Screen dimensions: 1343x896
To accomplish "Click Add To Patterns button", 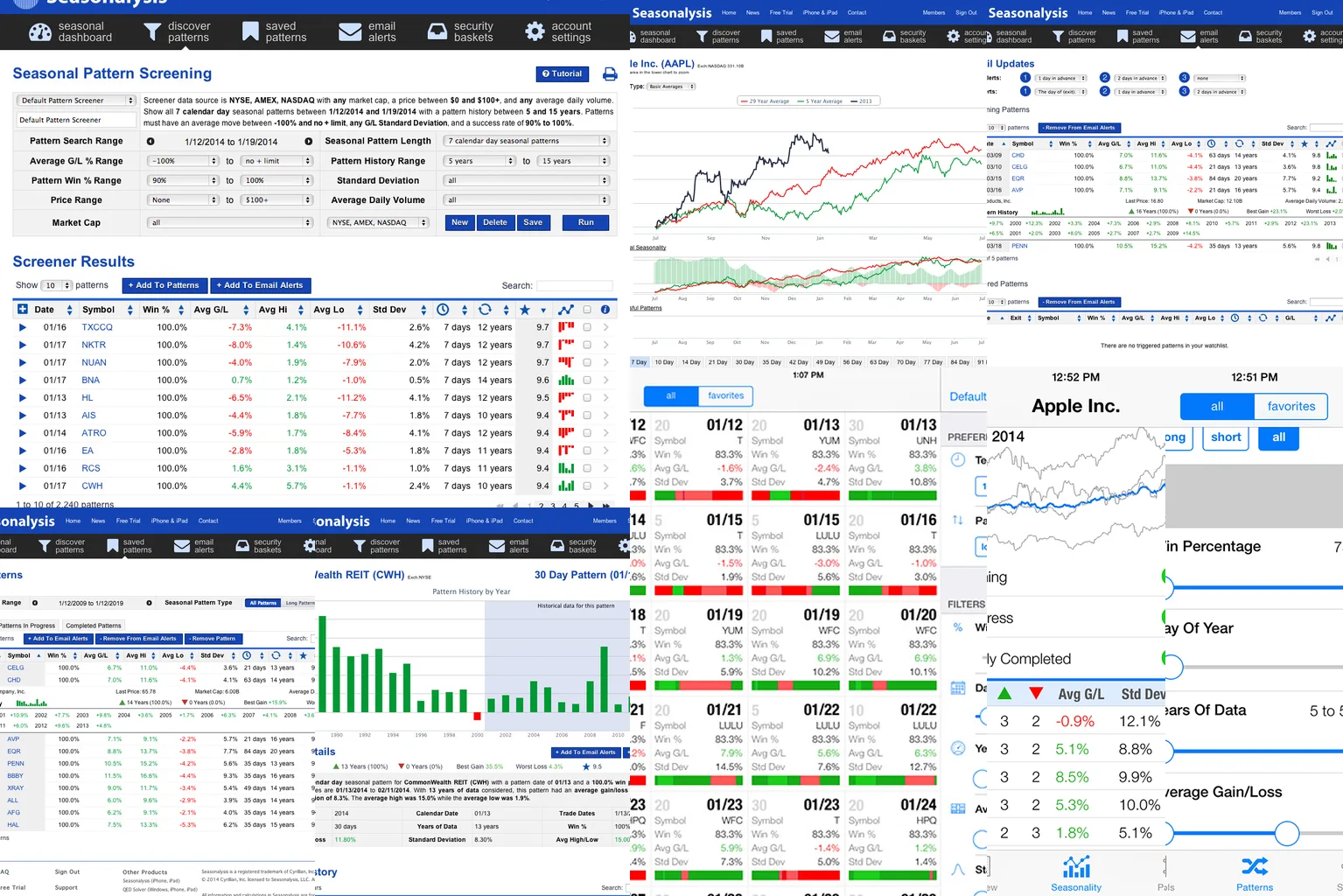I will pos(164,285).
